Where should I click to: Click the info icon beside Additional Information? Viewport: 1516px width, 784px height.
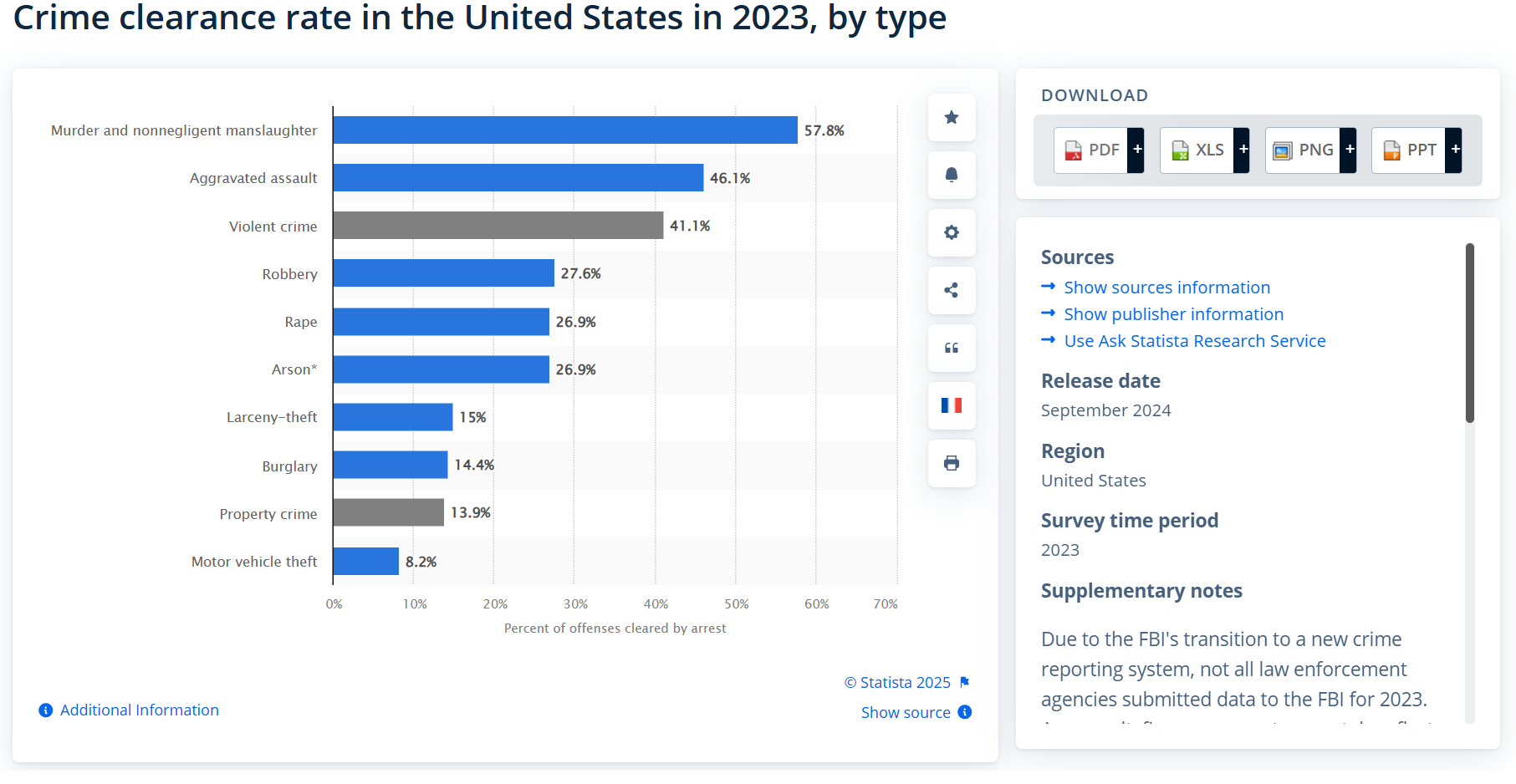pyautogui.click(x=46, y=710)
